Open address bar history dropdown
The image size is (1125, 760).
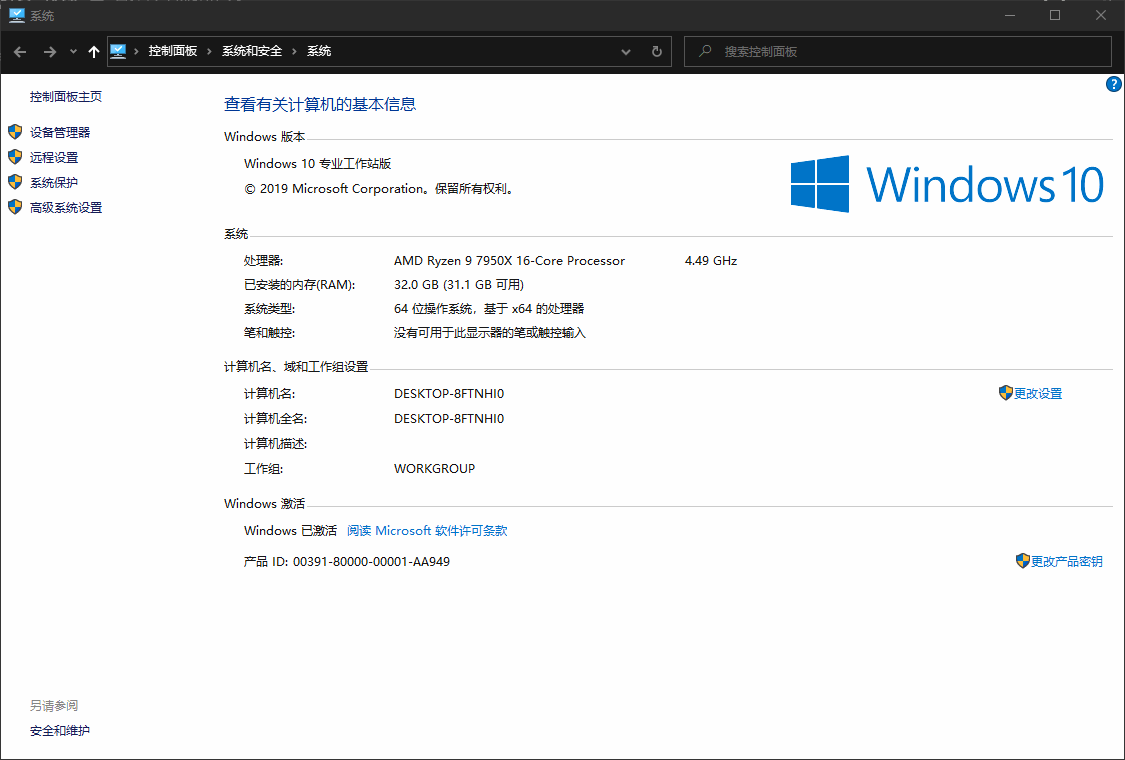626,52
